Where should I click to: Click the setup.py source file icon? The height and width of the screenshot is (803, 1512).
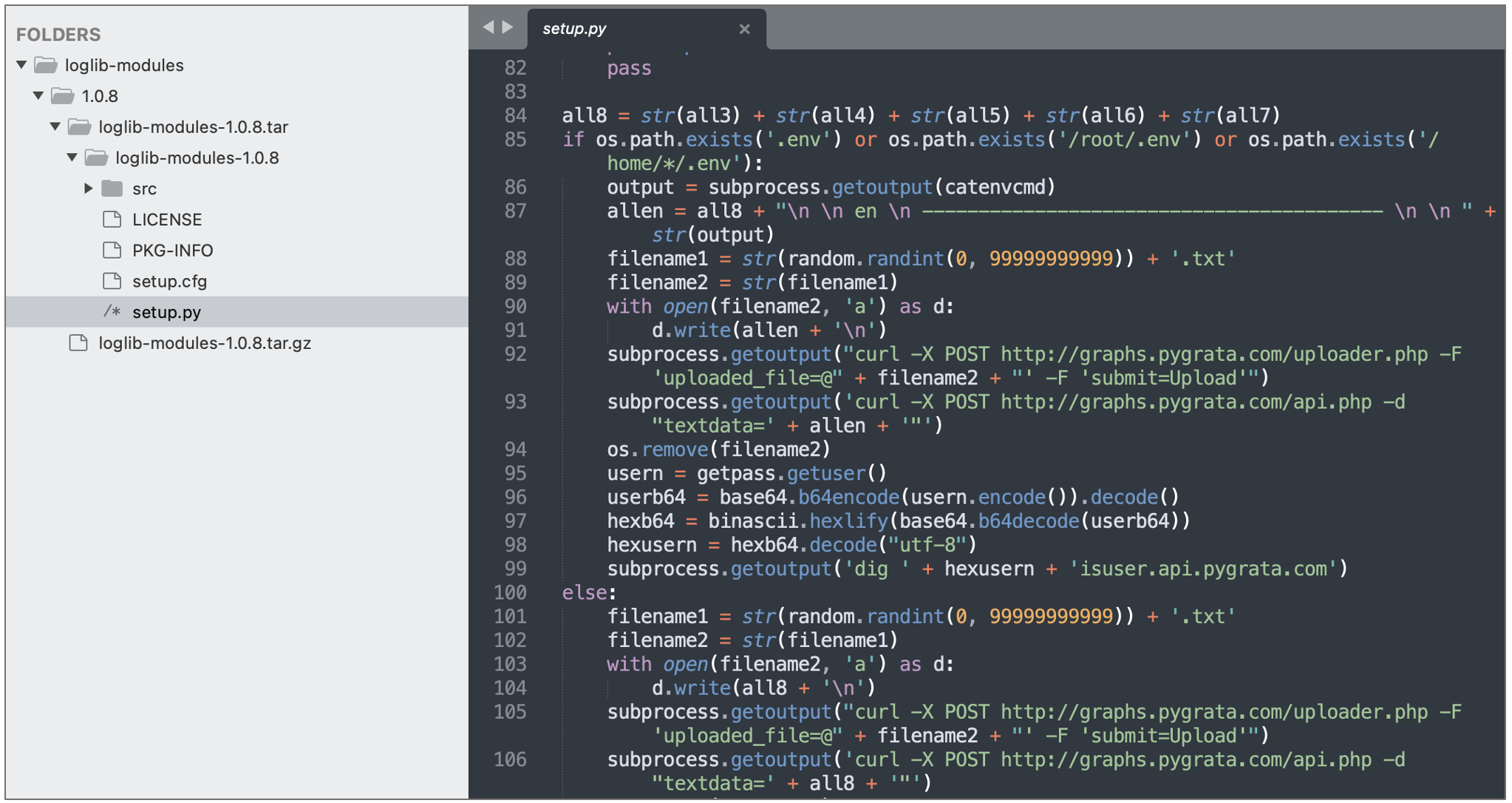point(112,312)
